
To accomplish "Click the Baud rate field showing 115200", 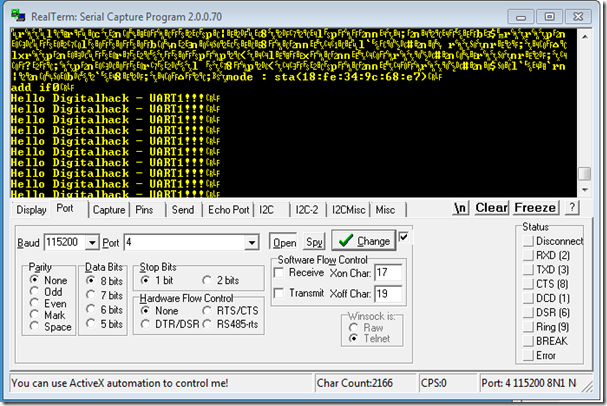I will tap(65, 243).
